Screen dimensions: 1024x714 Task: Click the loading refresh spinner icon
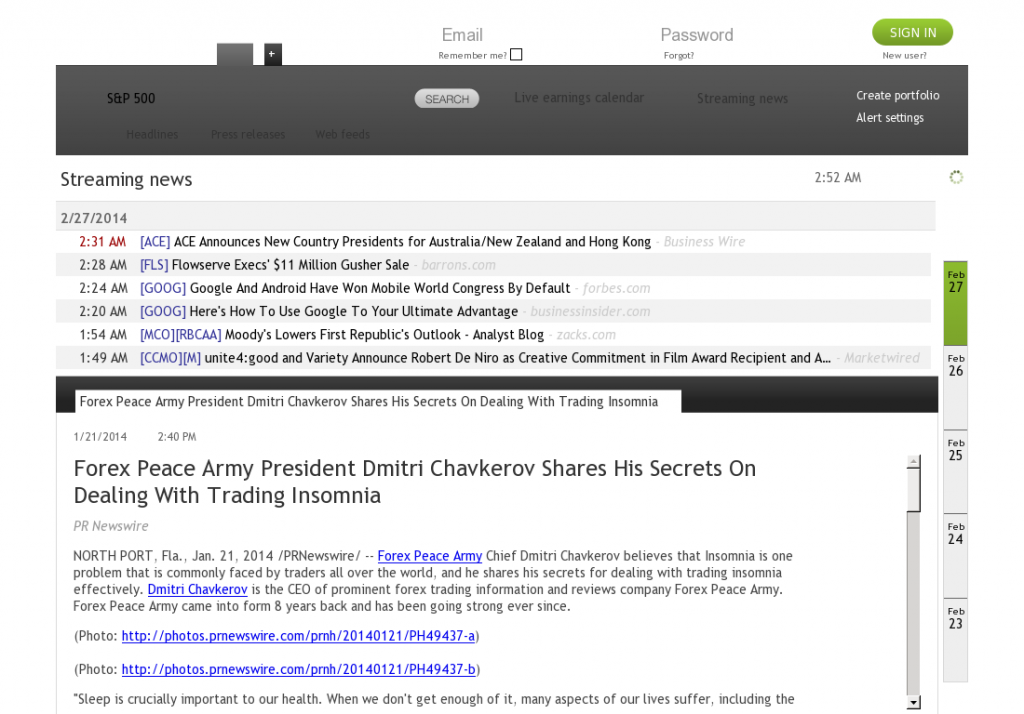(x=956, y=177)
